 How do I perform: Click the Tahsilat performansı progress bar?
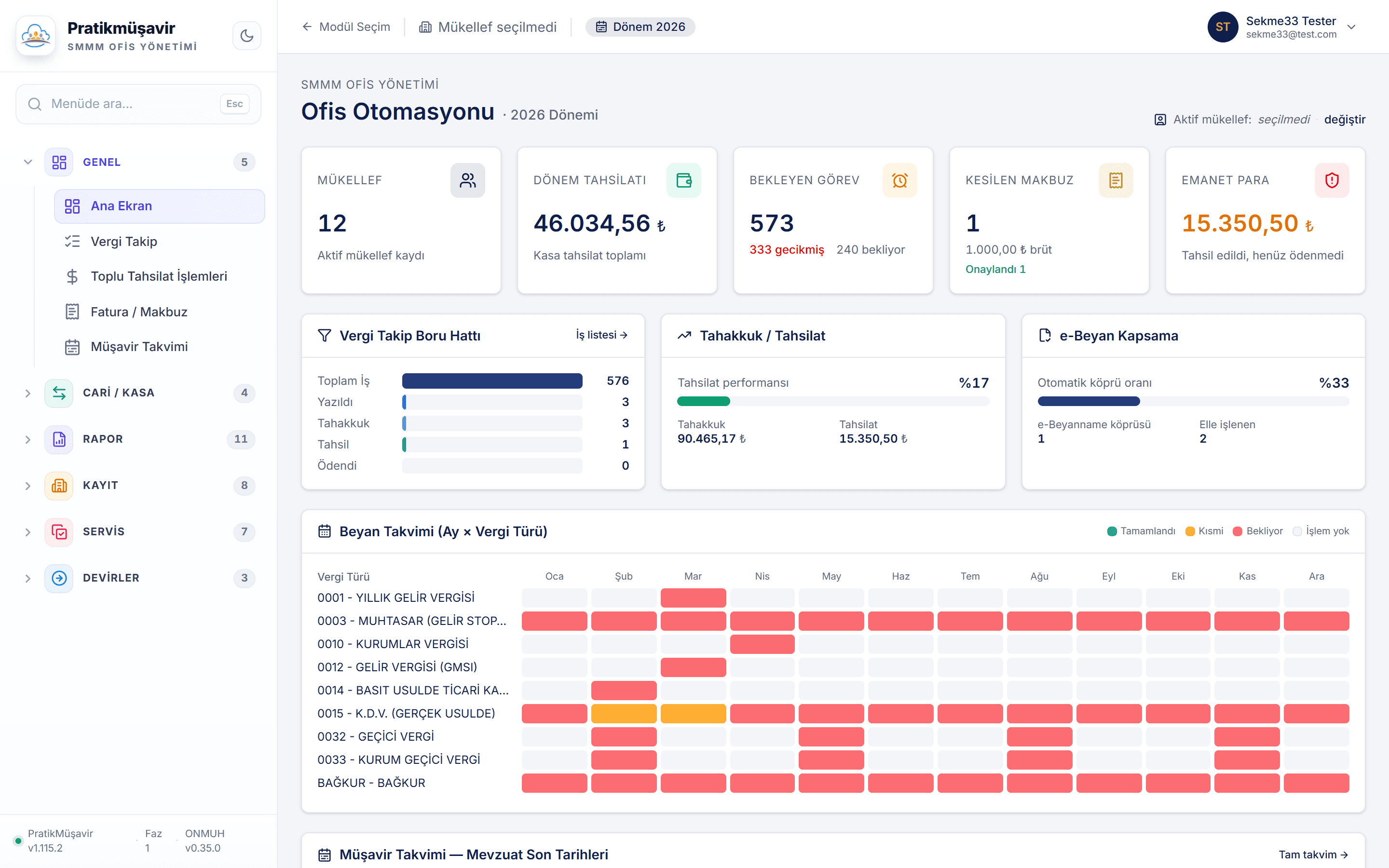pos(833,401)
